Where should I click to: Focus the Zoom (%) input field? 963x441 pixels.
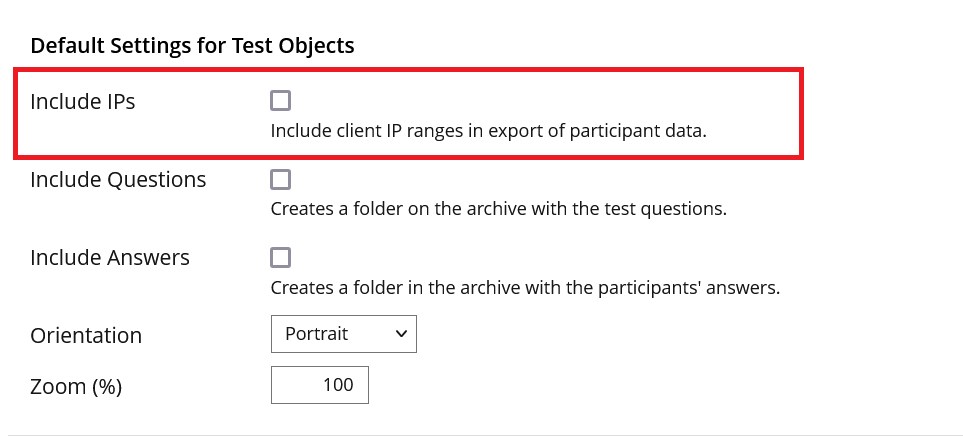(x=319, y=385)
